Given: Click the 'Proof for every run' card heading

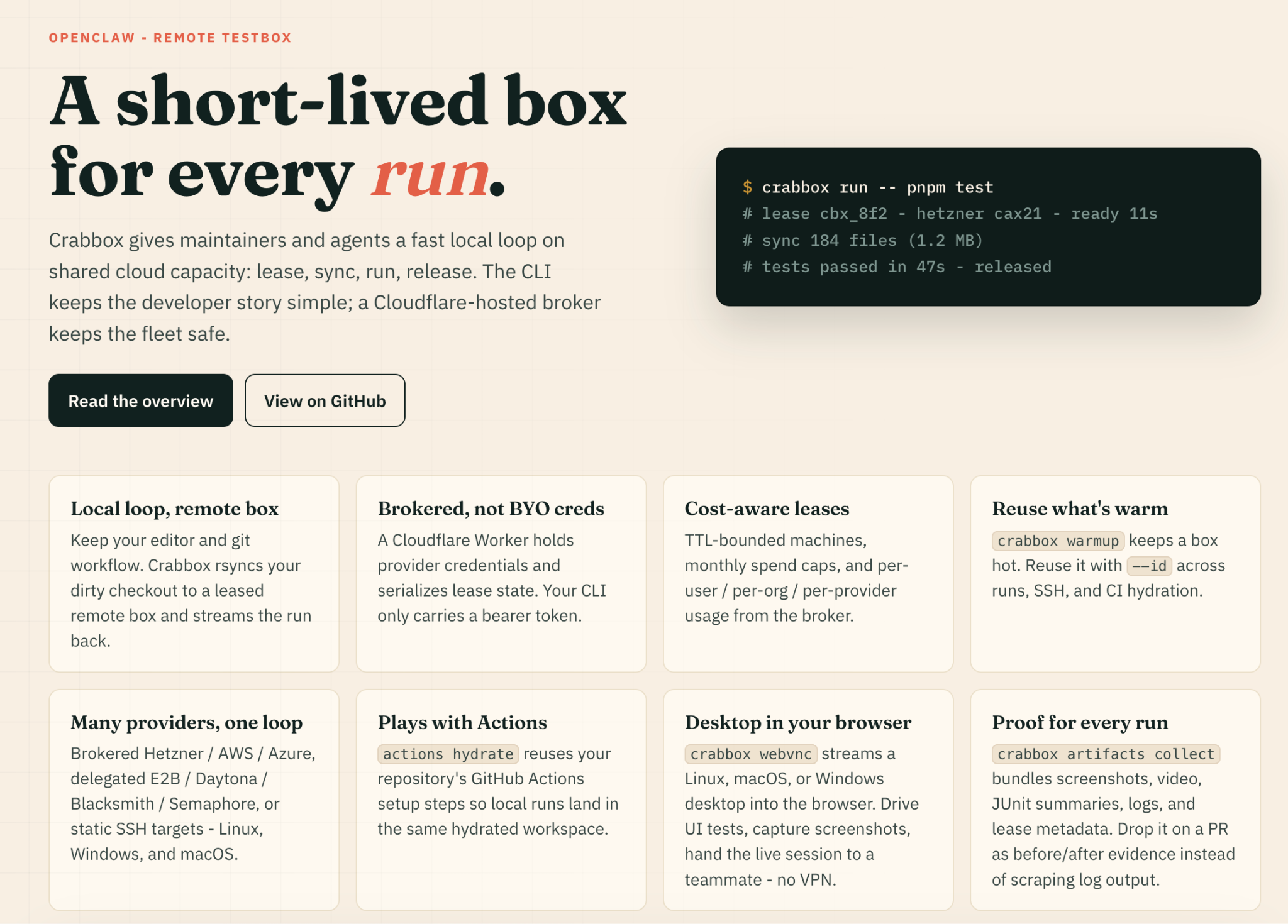Looking at the screenshot, I should pyautogui.click(x=1080, y=723).
